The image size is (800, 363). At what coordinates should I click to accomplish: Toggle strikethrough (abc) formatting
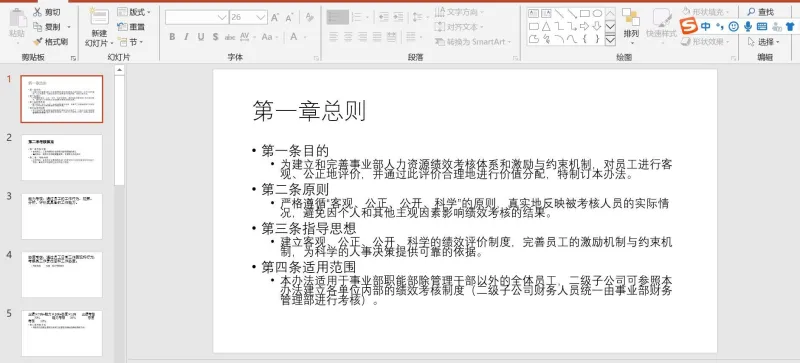(x=230, y=37)
